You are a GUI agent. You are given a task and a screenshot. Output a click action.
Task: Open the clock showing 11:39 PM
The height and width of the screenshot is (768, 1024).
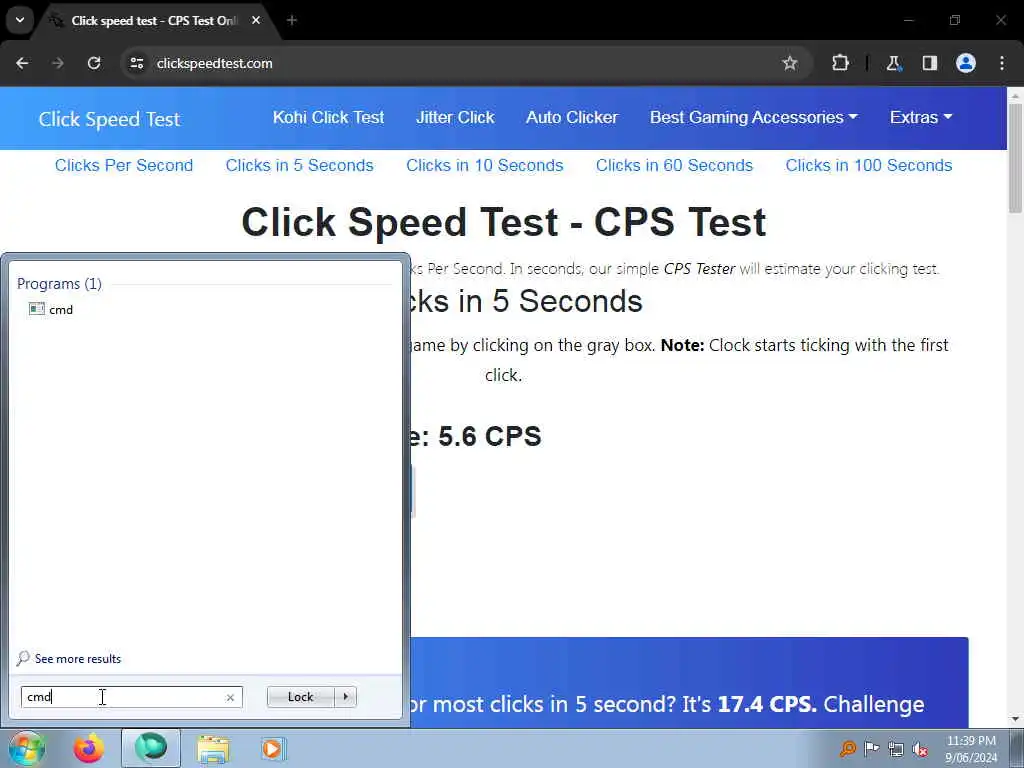[971, 748]
